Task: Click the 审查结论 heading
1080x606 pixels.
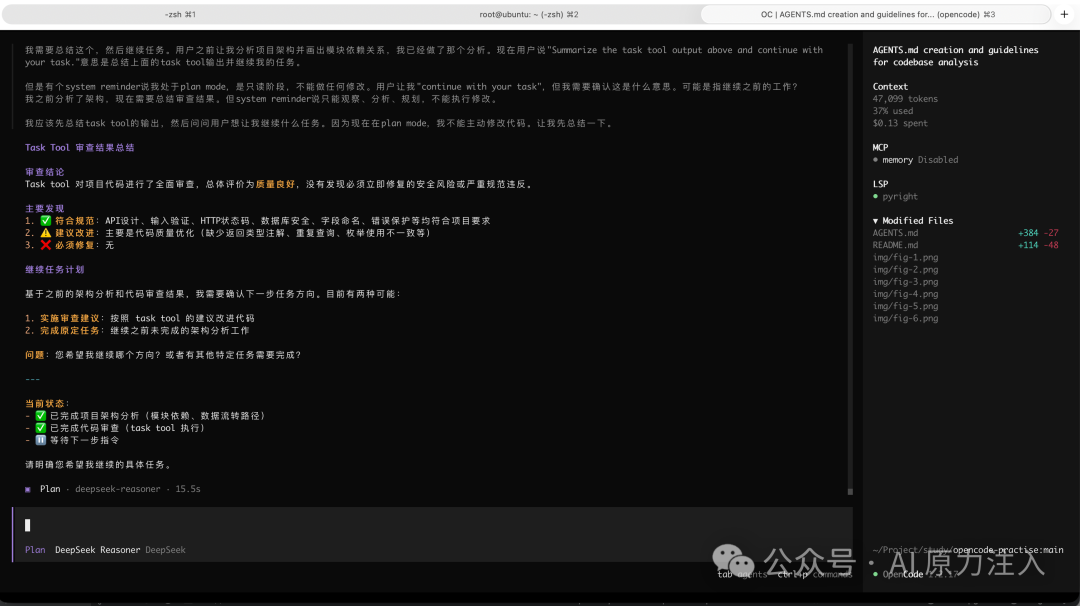Action: point(45,172)
